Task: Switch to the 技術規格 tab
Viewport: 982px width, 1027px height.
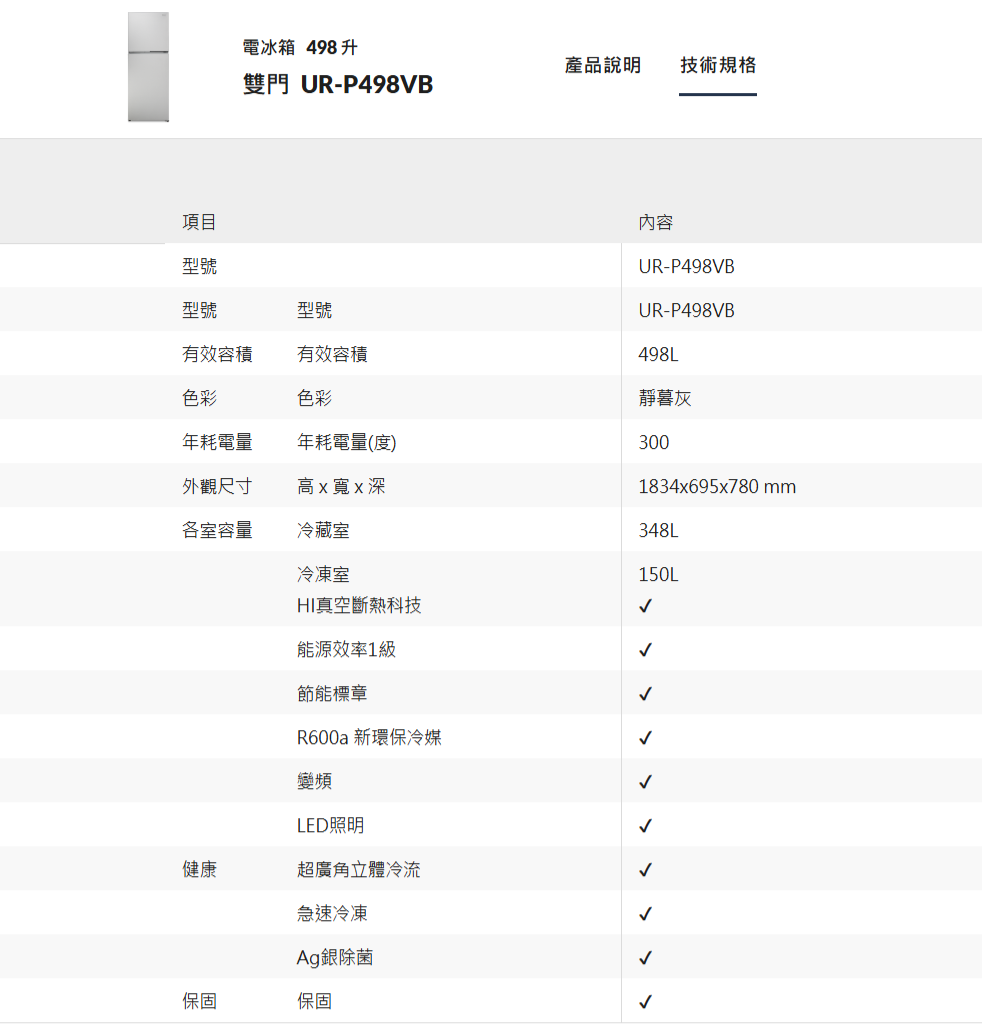Action: [718, 66]
